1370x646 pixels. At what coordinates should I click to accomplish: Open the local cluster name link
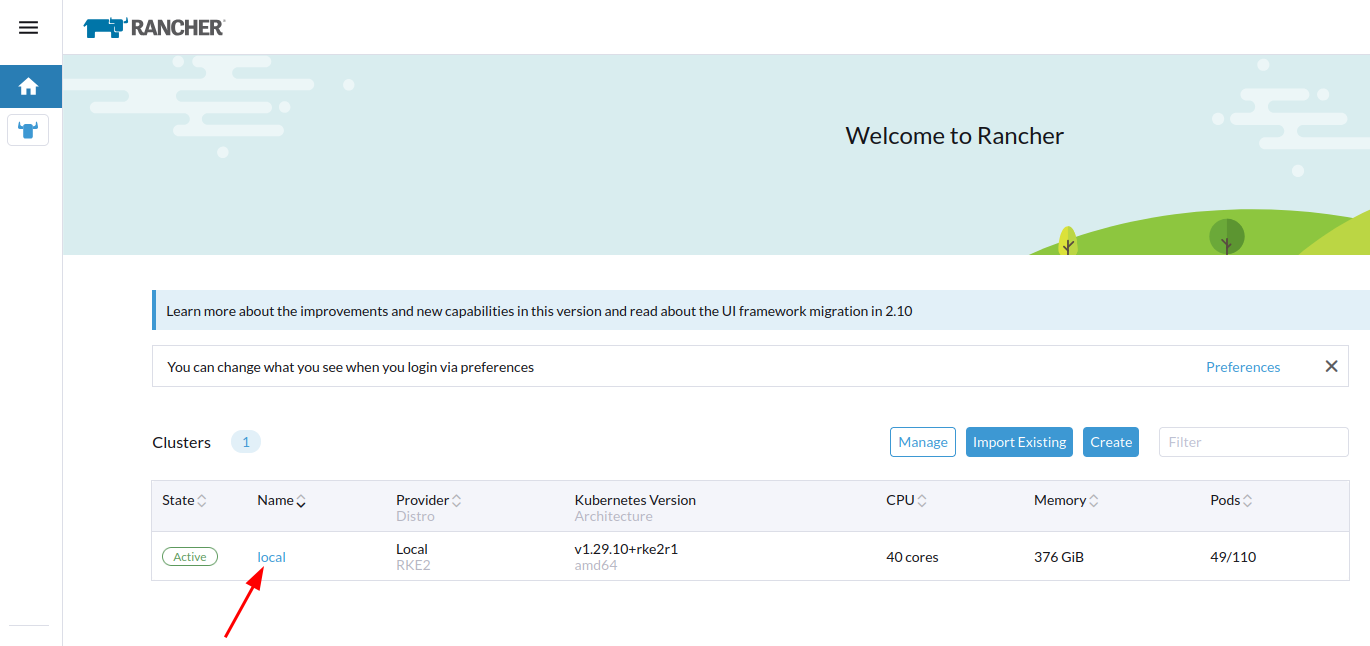coord(271,557)
